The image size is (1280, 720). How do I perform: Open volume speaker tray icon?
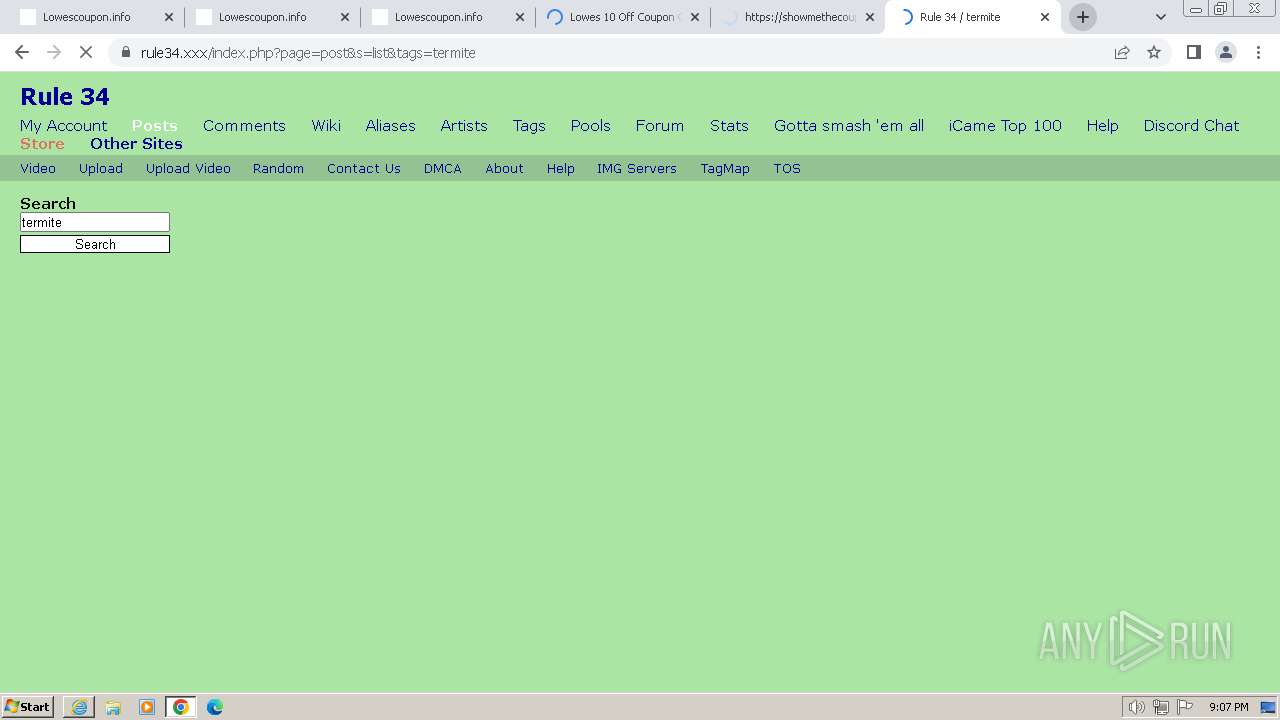1136,707
